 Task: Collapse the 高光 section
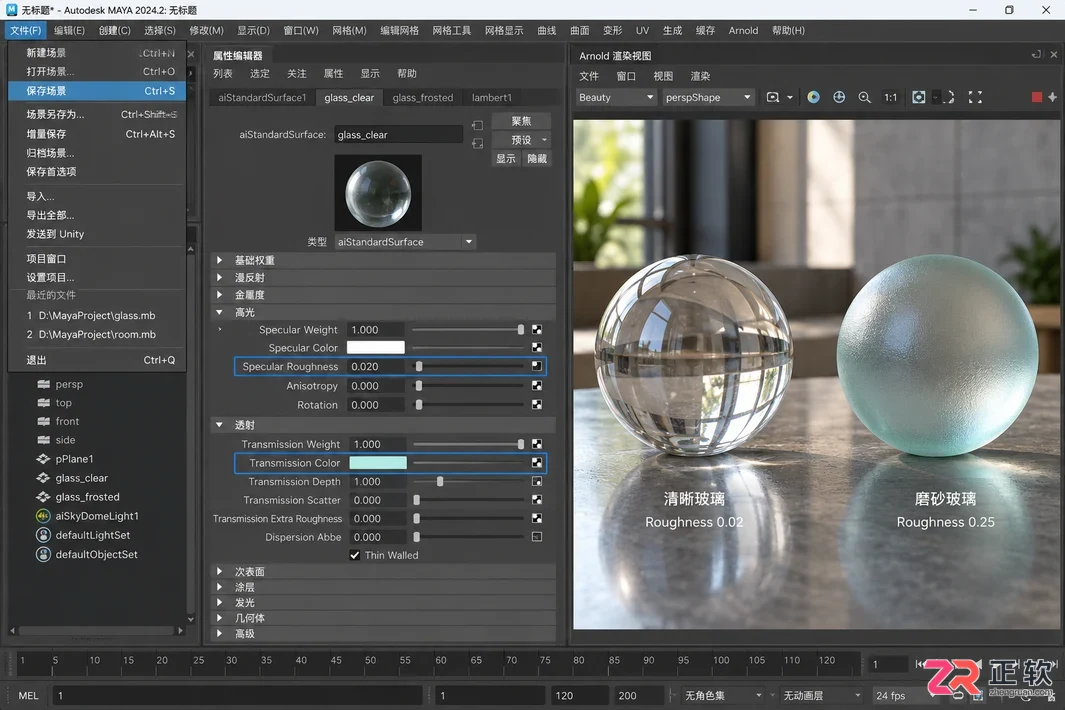pos(219,312)
